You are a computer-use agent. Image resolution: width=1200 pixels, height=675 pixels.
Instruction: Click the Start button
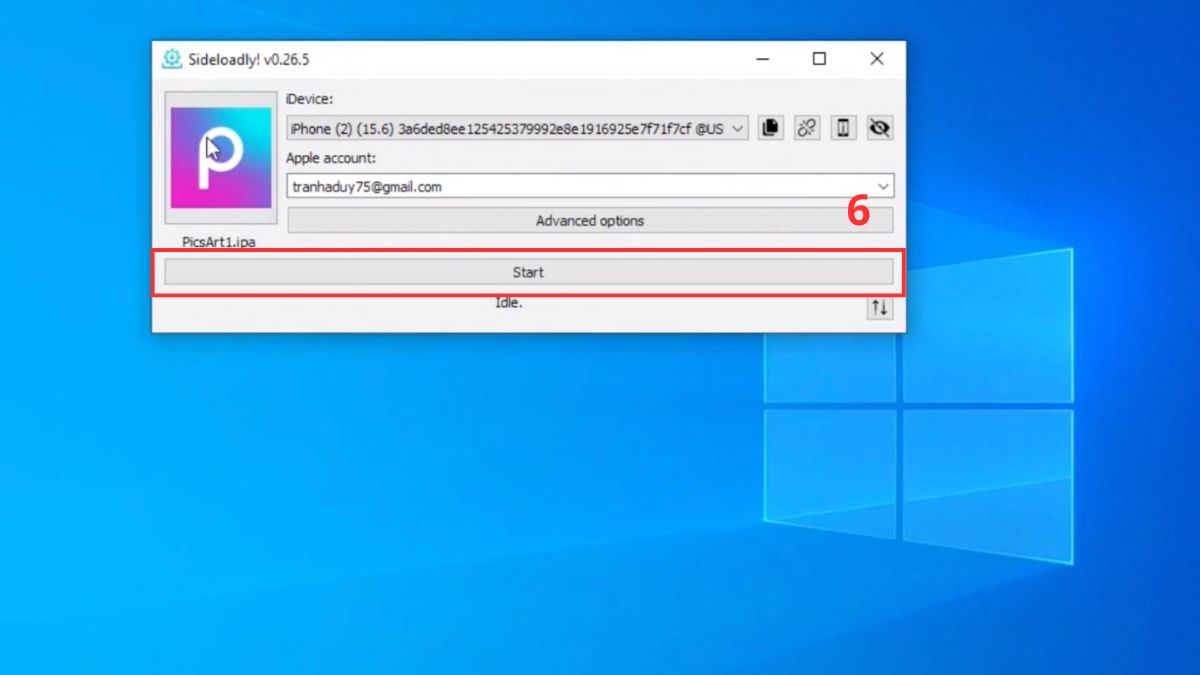point(528,272)
